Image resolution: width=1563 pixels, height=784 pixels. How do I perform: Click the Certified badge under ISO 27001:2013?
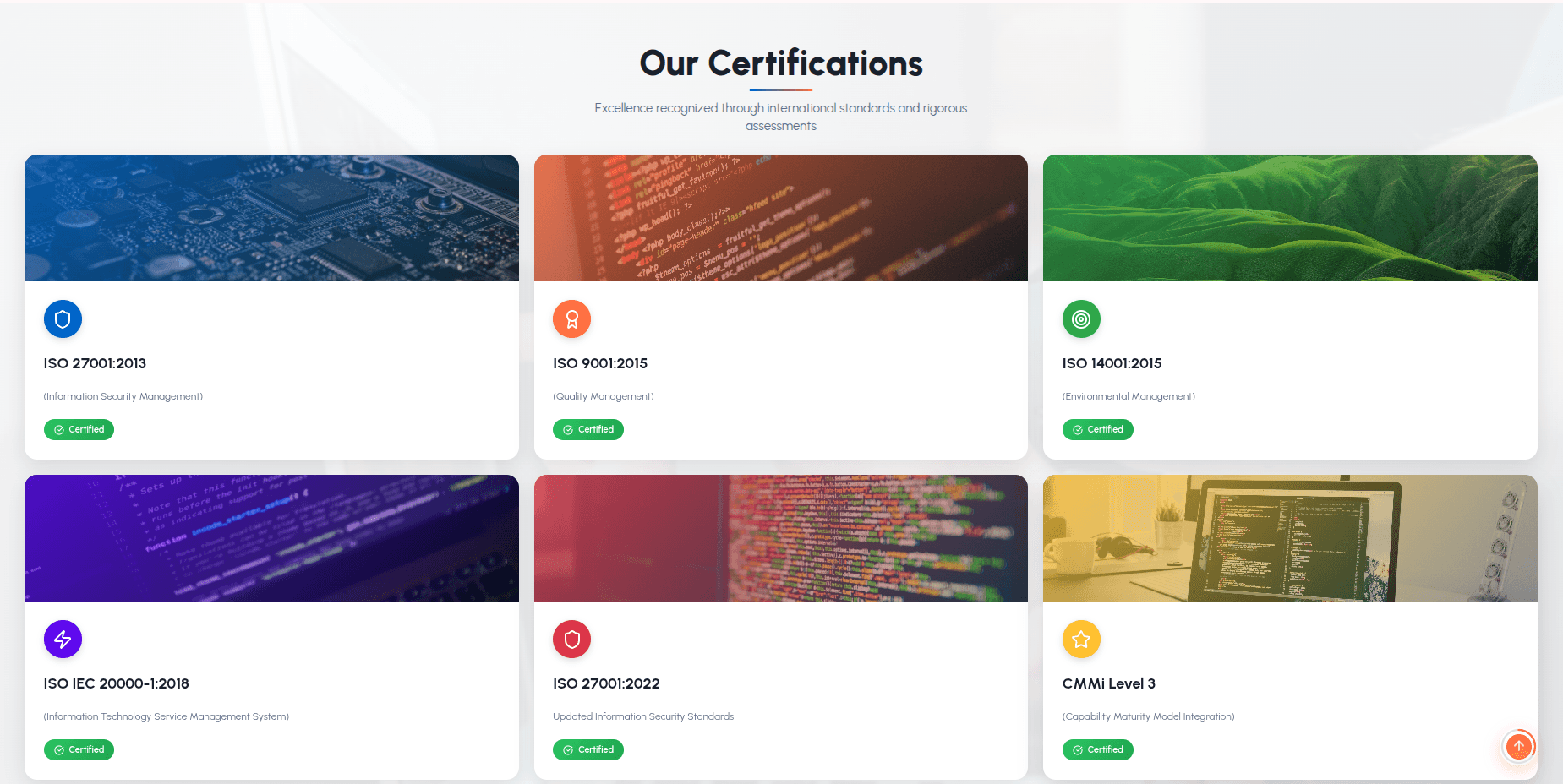pos(79,429)
